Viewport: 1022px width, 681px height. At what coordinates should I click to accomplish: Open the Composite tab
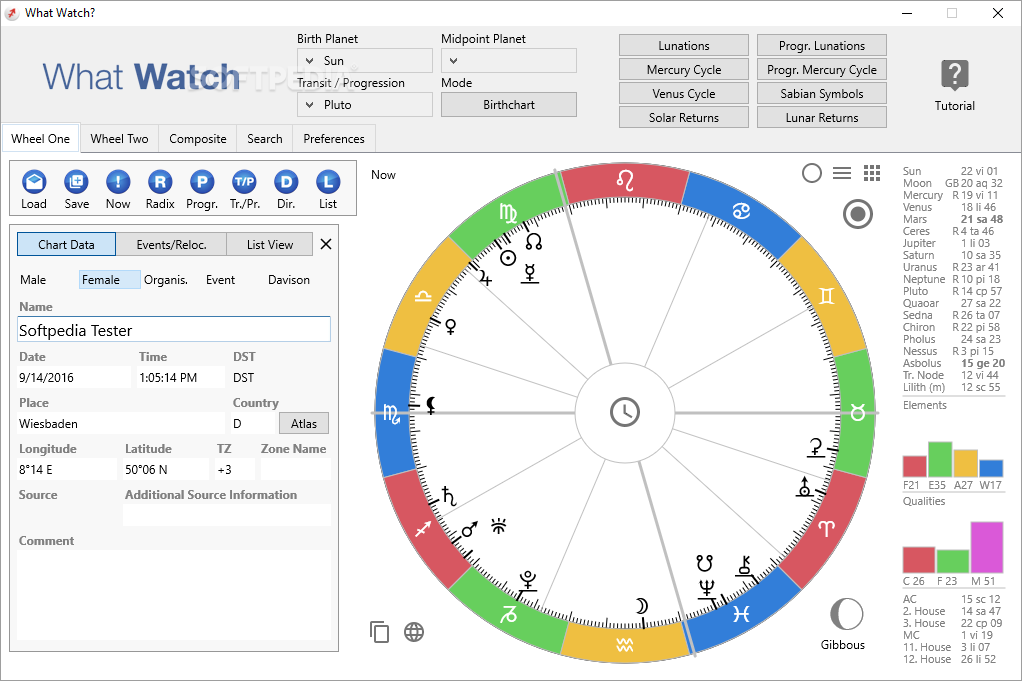tap(197, 139)
